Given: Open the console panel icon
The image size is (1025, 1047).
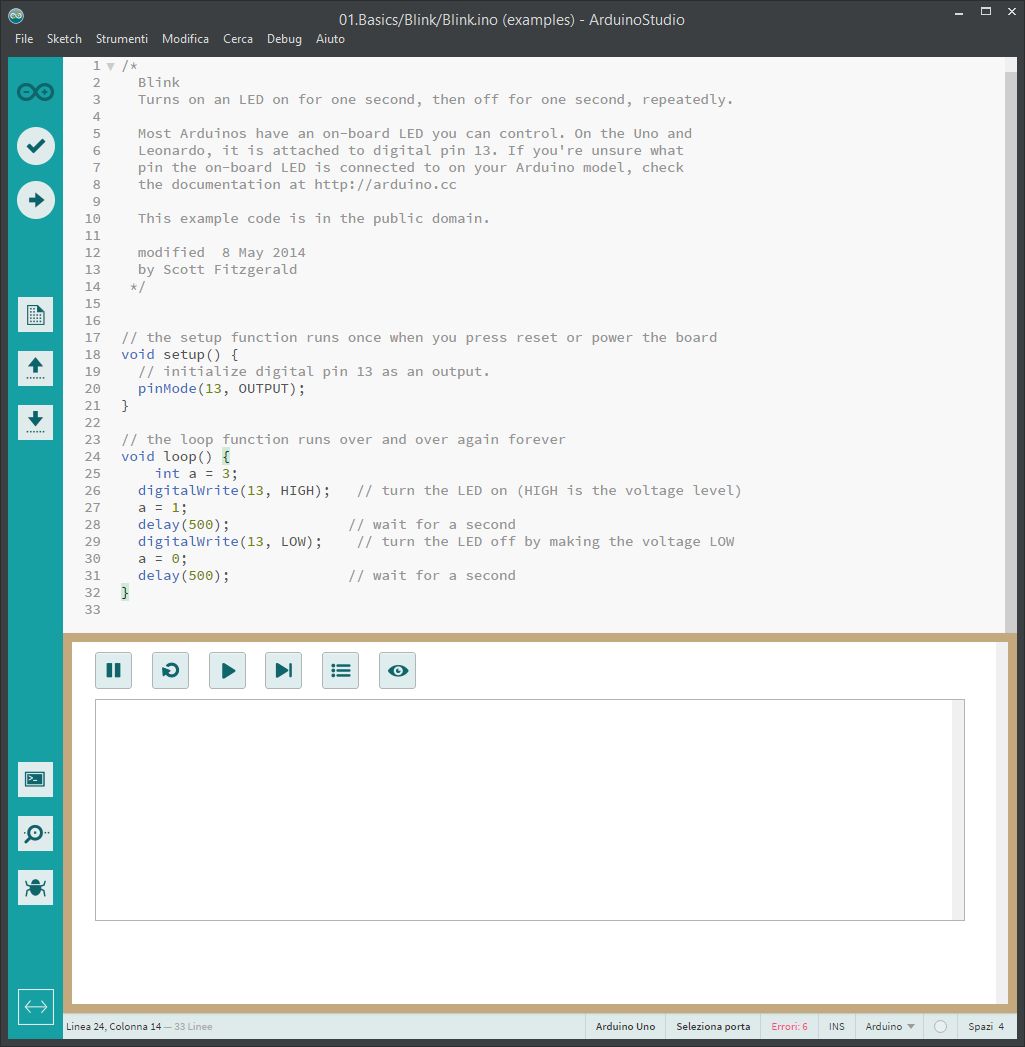Looking at the screenshot, I should pyautogui.click(x=35, y=779).
